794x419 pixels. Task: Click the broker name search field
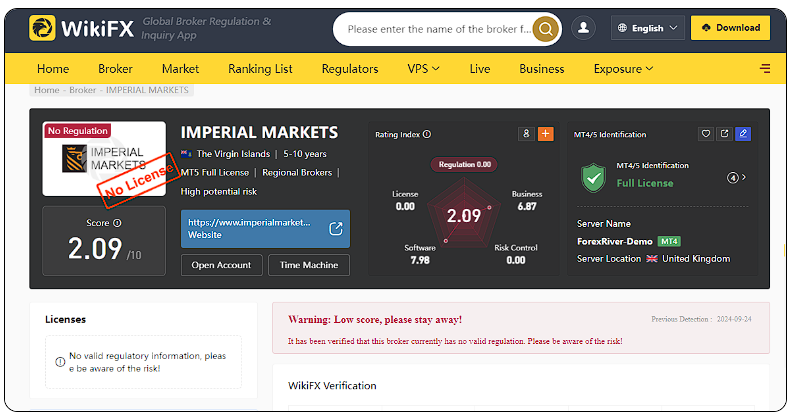click(439, 29)
